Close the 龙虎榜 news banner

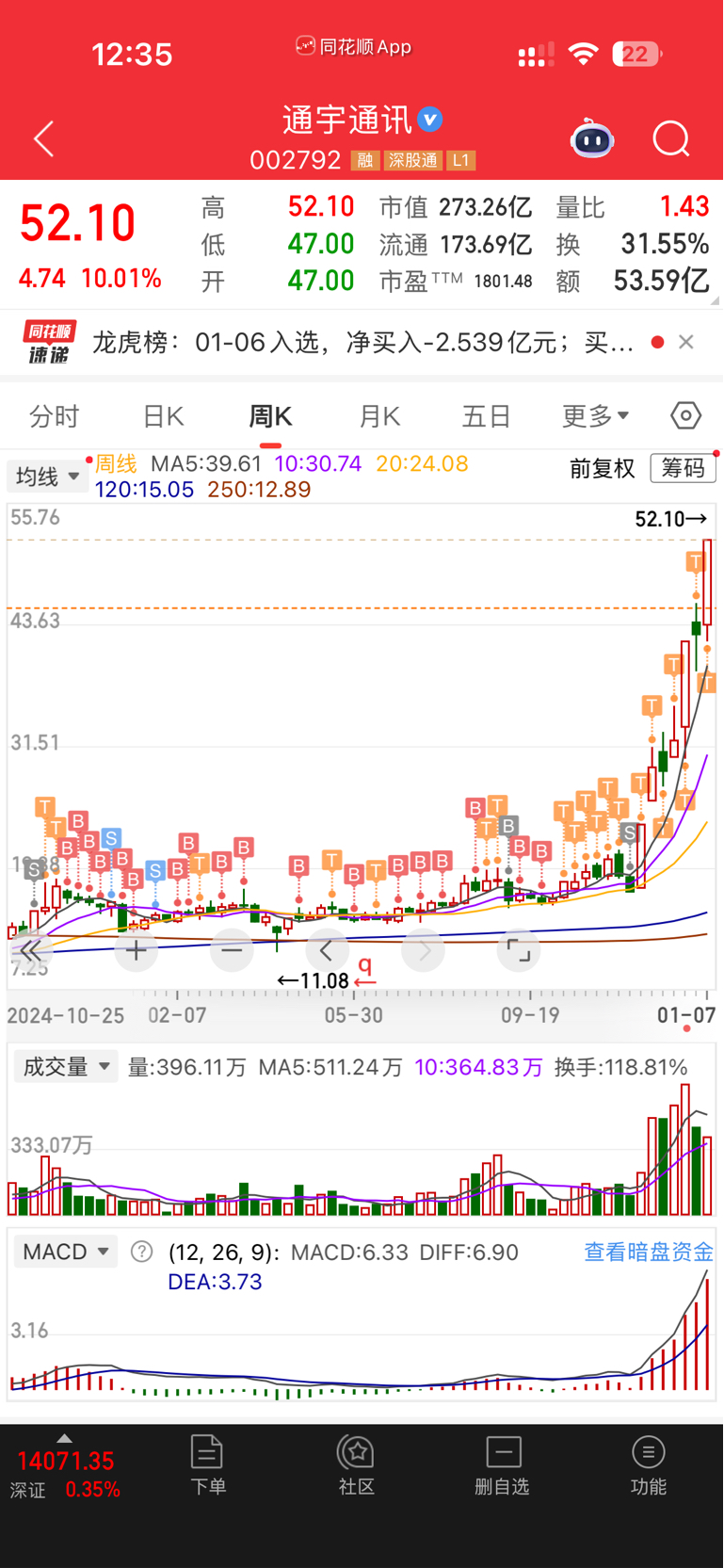(686, 342)
